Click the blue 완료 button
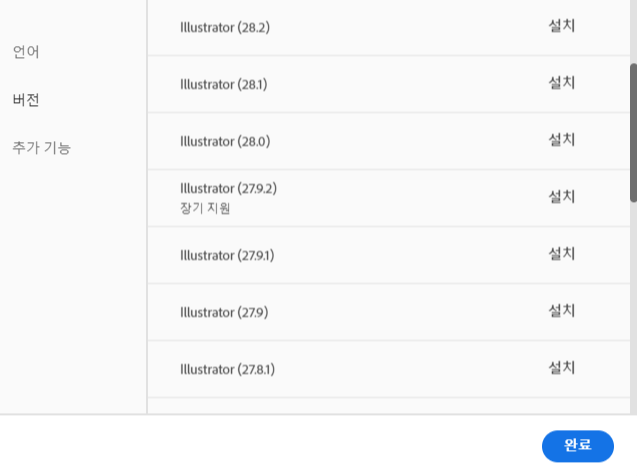Screen dimensions: 637x476 point(577,446)
